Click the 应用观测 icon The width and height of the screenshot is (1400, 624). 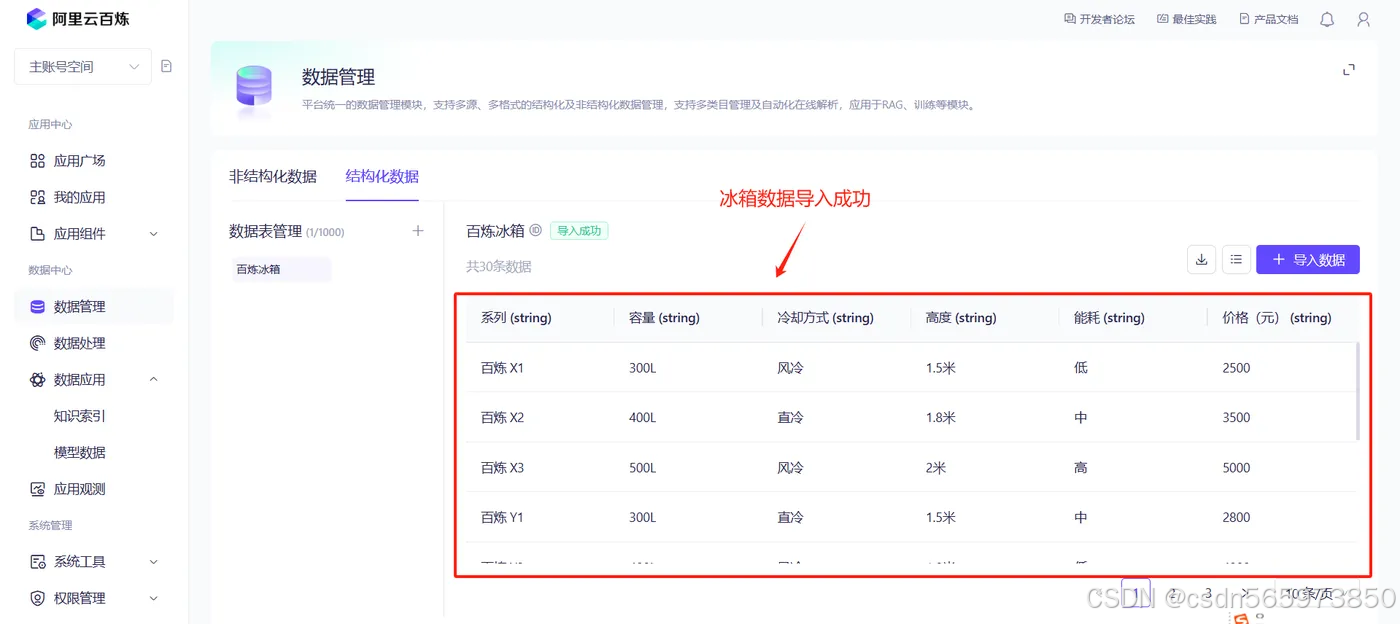tap(37, 489)
